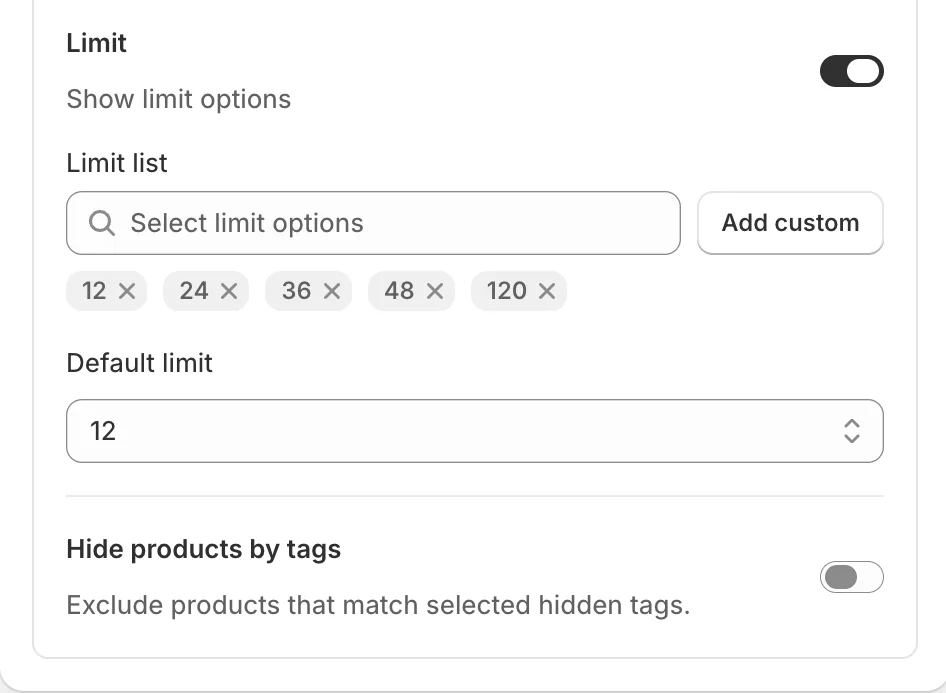Click the Add custom button

pyautogui.click(x=790, y=223)
